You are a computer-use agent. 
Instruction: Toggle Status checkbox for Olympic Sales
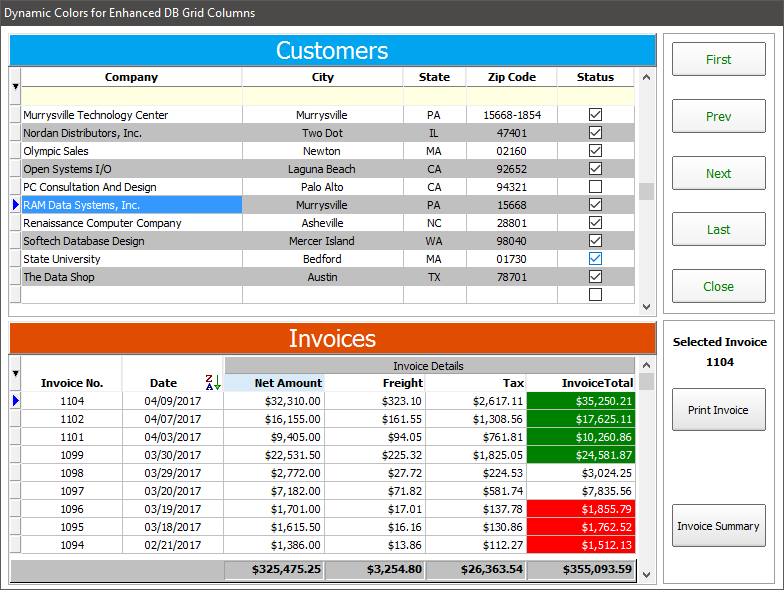[x=596, y=151]
